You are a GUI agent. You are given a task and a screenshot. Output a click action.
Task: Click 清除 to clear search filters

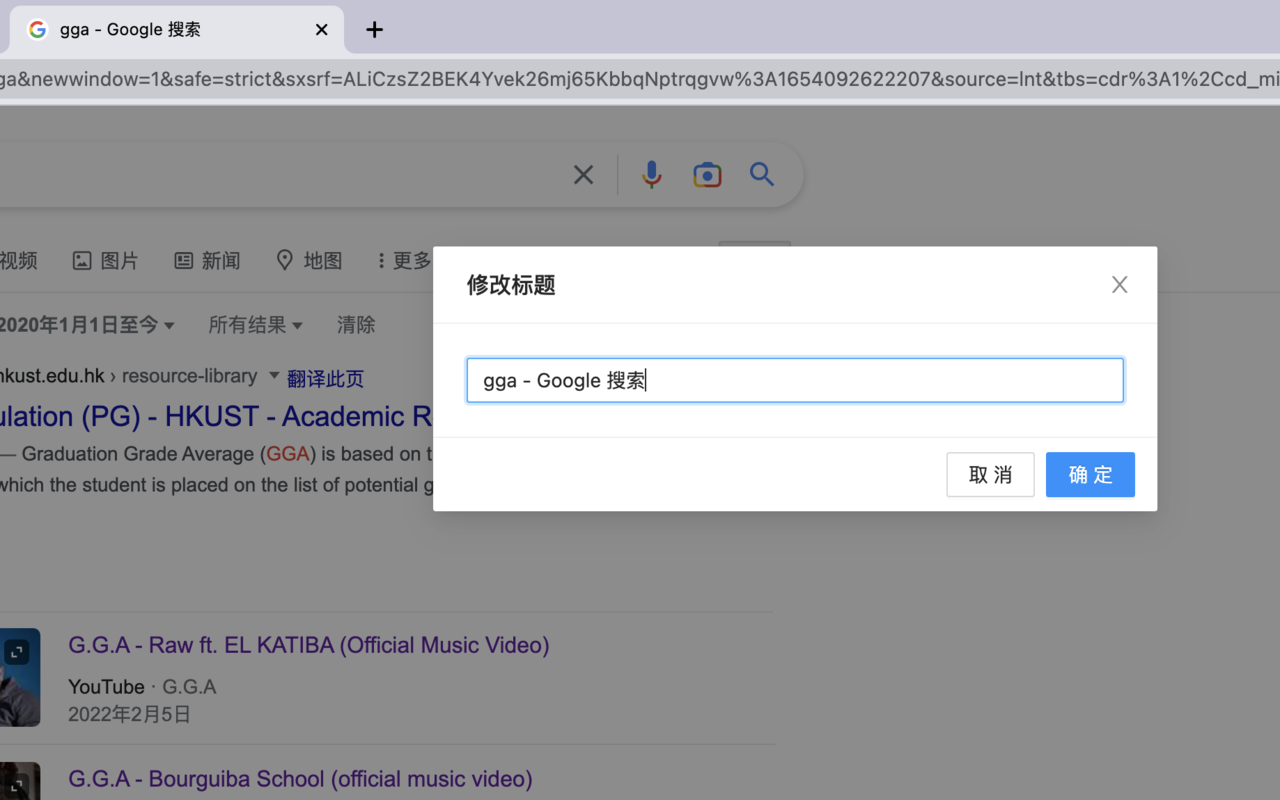click(x=356, y=325)
